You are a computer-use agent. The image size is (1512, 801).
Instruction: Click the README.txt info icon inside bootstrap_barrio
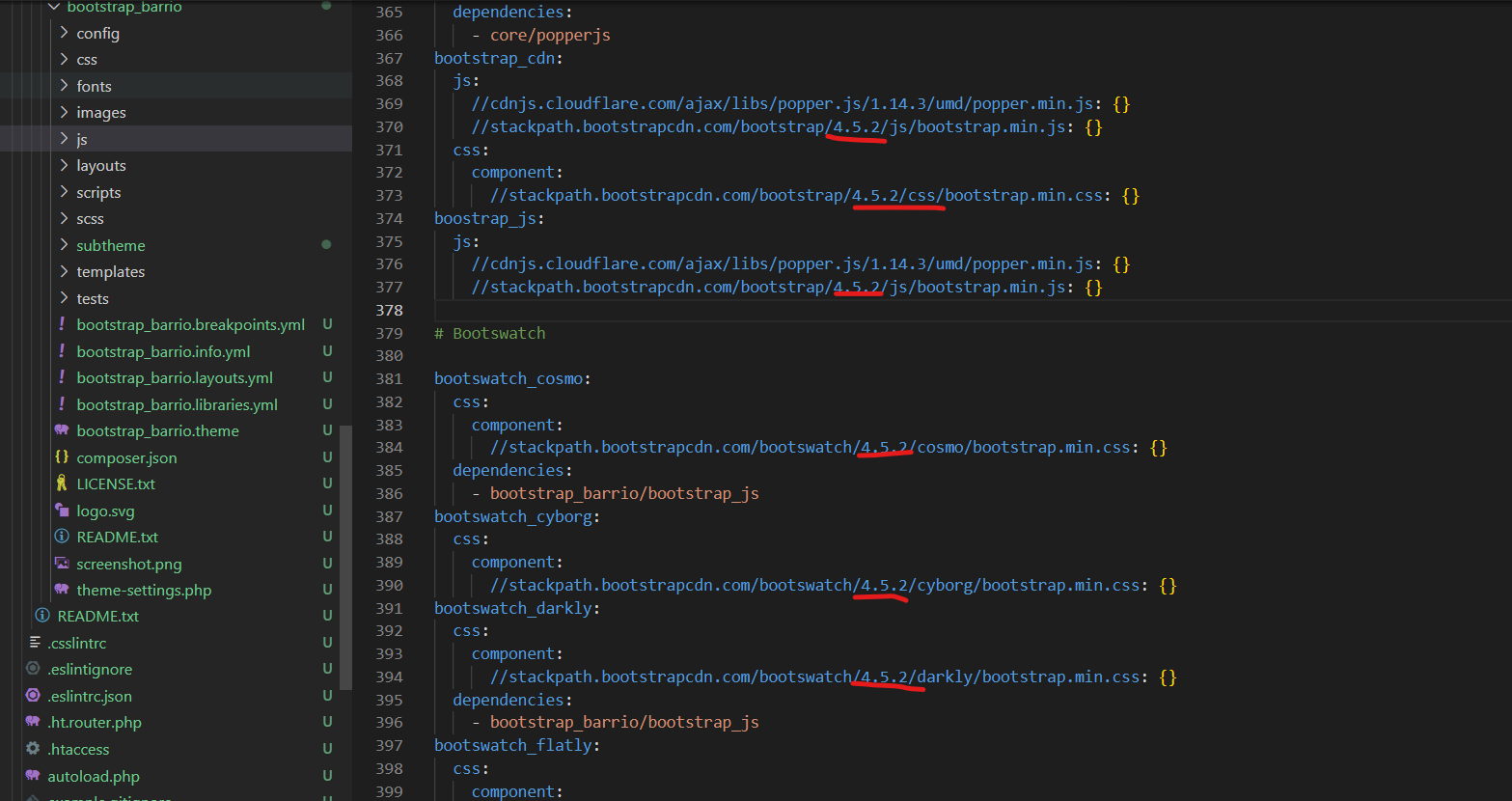pyautogui.click(x=62, y=537)
